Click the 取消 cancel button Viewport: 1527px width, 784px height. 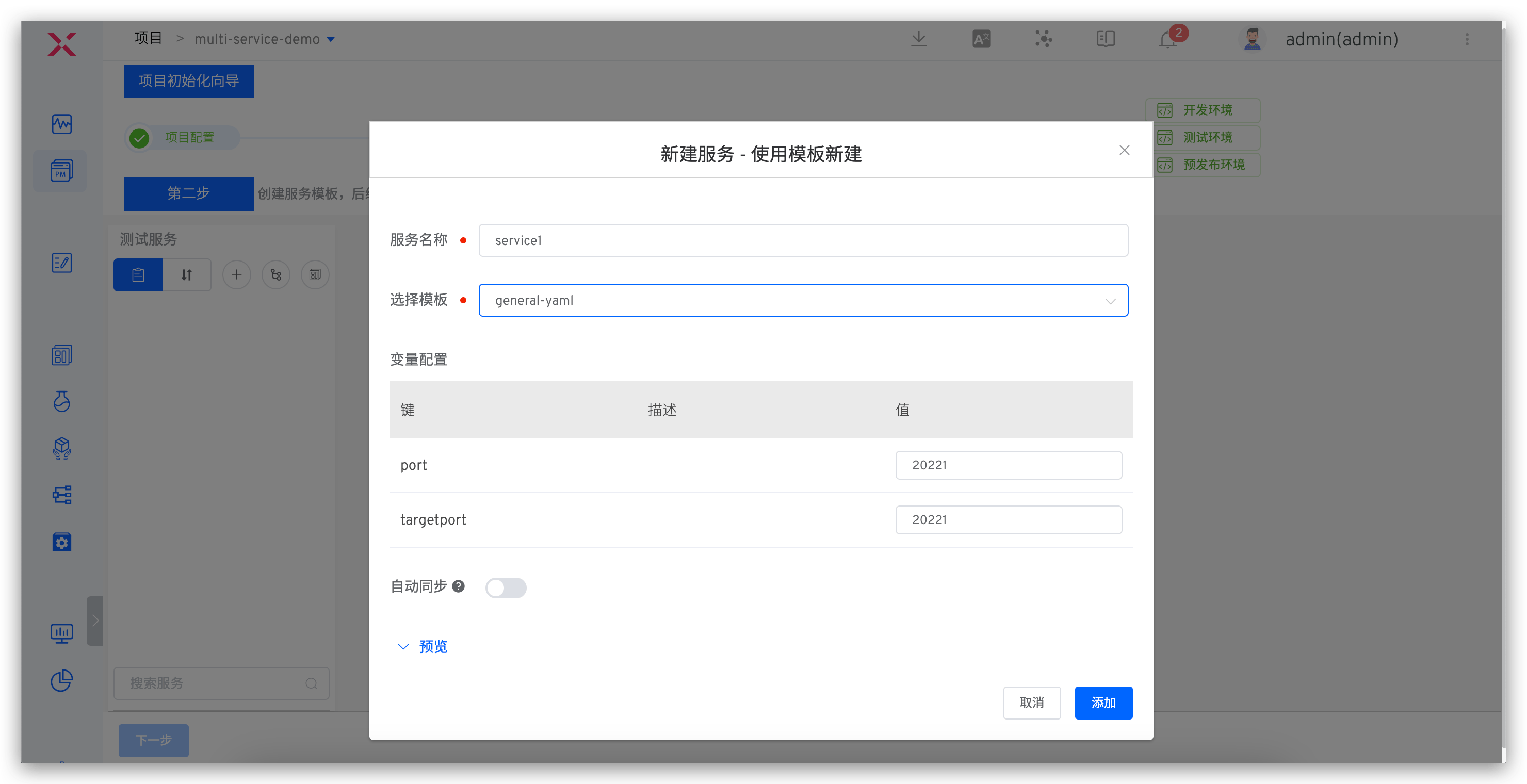[x=1031, y=703]
